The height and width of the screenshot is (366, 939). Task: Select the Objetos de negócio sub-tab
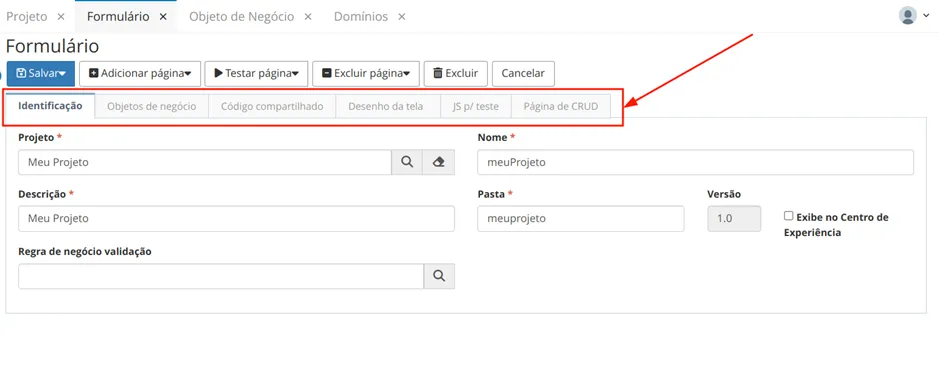coord(152,107)
